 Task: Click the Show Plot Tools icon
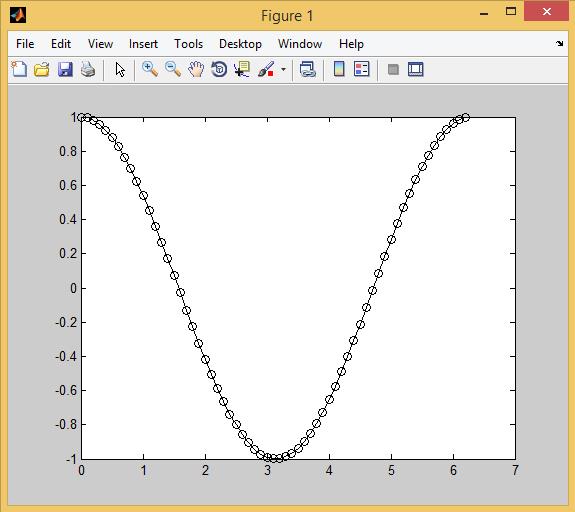416,69
